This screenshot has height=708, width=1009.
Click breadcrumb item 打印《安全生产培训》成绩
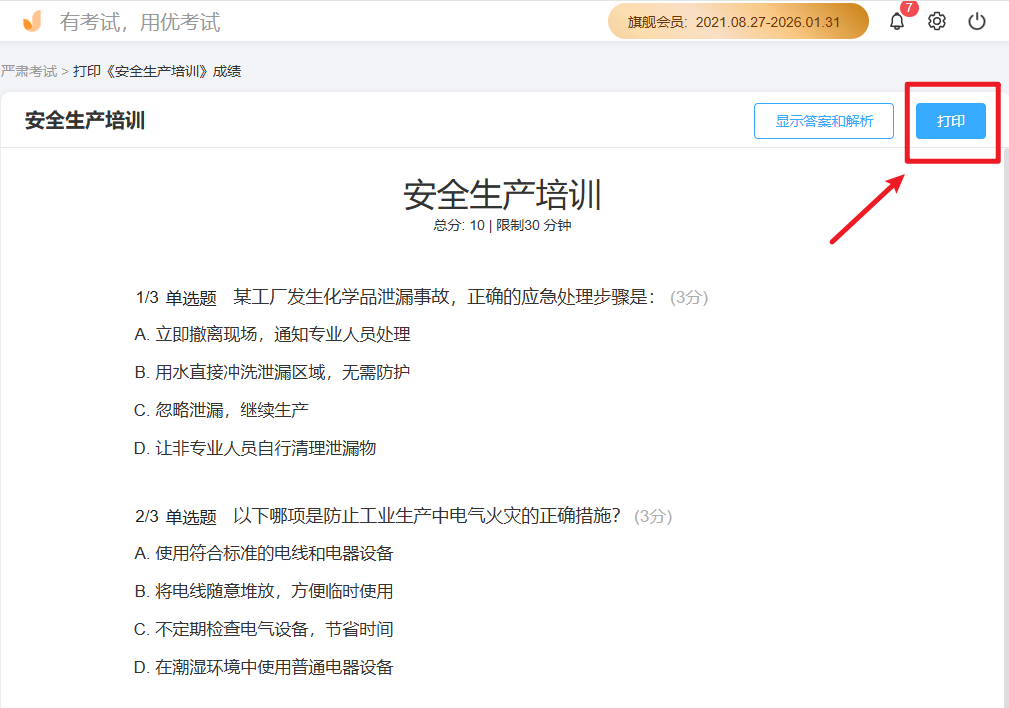click(155, 71)
